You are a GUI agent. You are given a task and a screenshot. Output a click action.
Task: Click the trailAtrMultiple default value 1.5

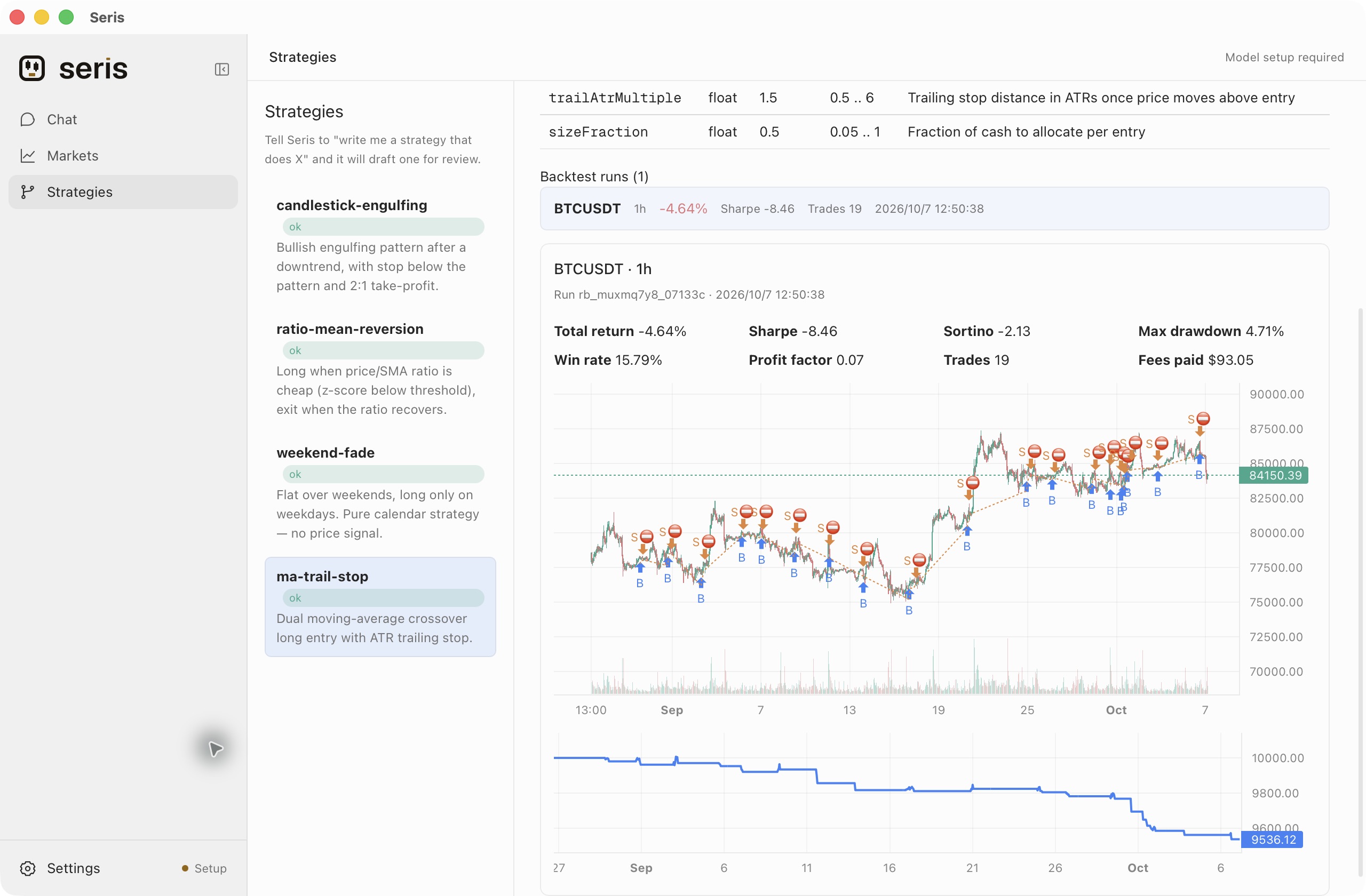tap(768, 98)
